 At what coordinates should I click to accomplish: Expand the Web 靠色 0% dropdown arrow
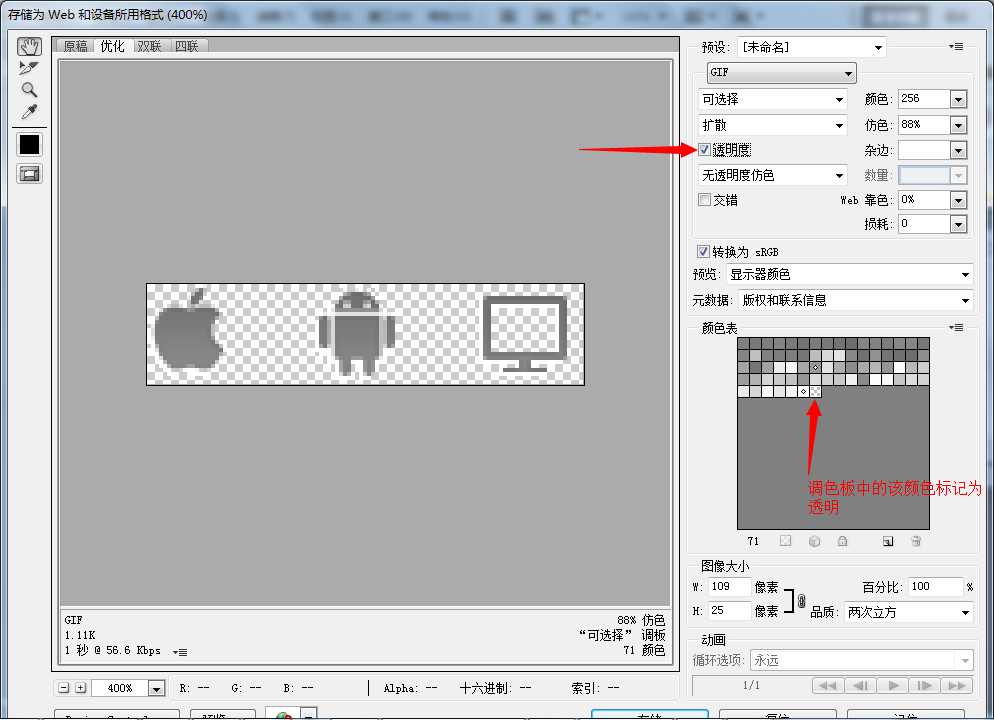click(958, 200)
